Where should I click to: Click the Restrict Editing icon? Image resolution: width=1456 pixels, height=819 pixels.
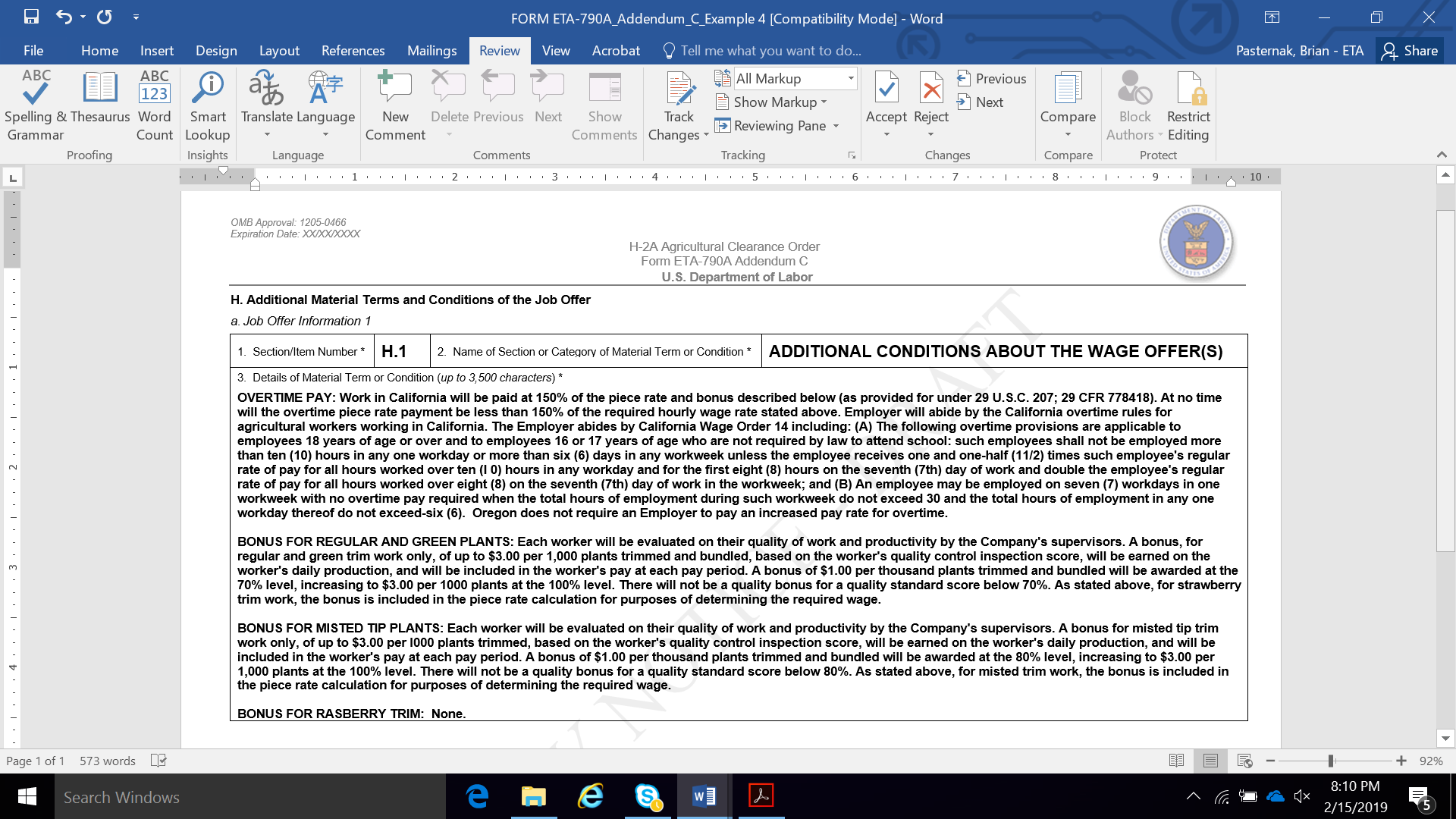tap(1188, 89)
